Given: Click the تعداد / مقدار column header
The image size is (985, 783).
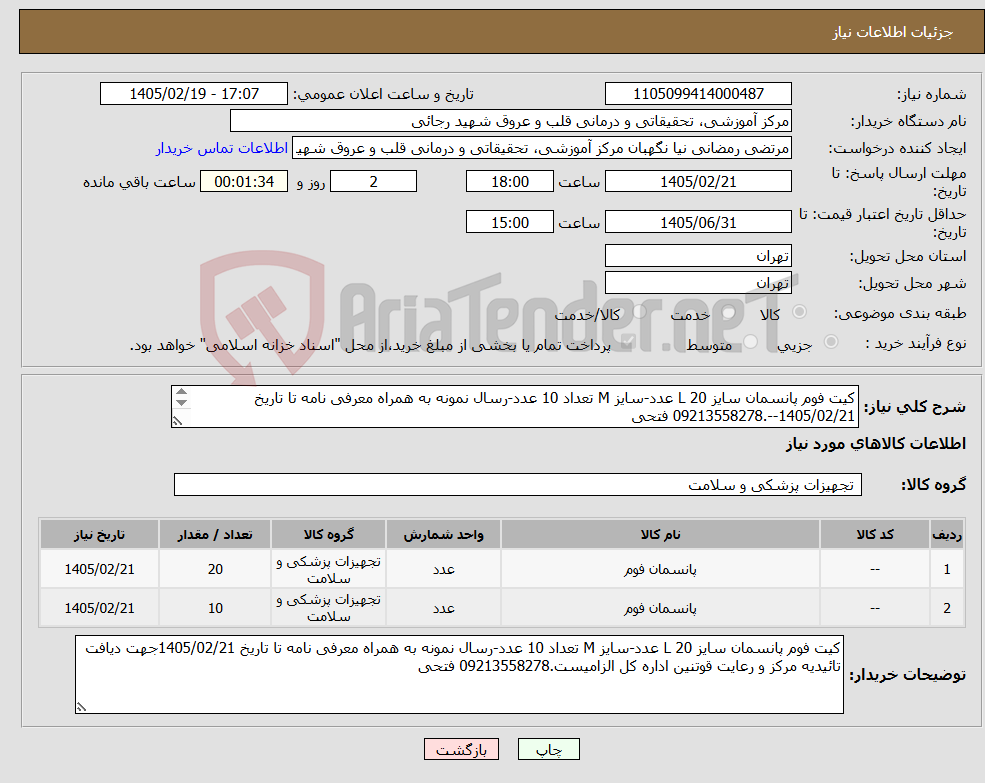Looking at the screenshot, I should click(x=215, y=534).
